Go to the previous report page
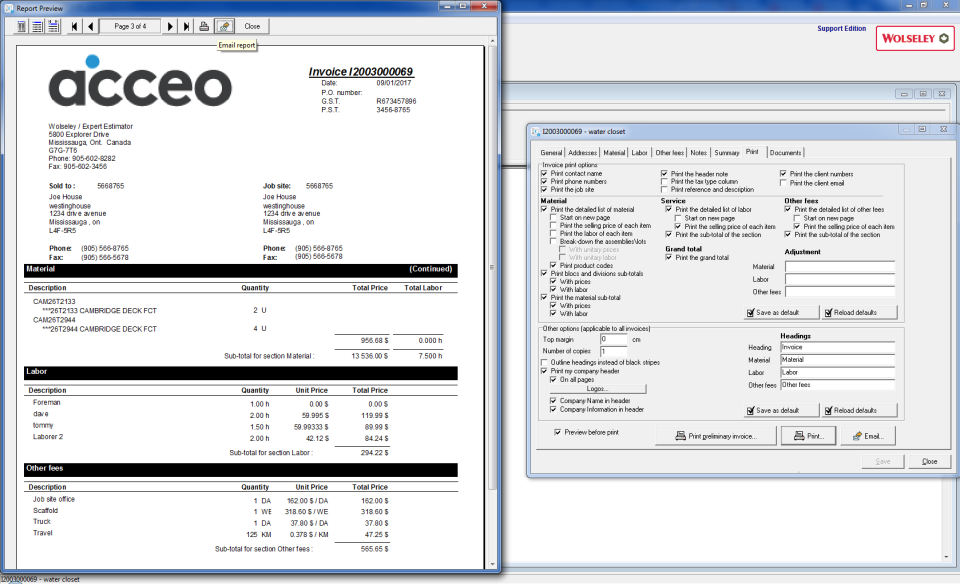960x584 pixels. pyautogui.click(x=90, y=26)
